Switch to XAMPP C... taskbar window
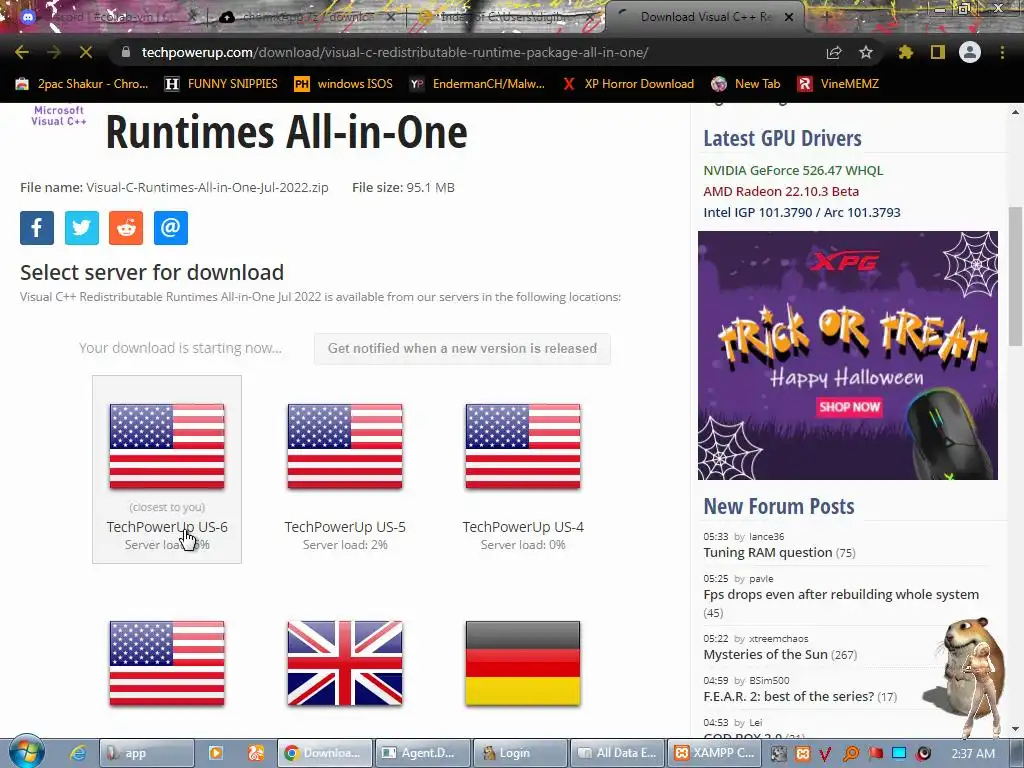This screenshot has height=768, width=1024. 714,753
